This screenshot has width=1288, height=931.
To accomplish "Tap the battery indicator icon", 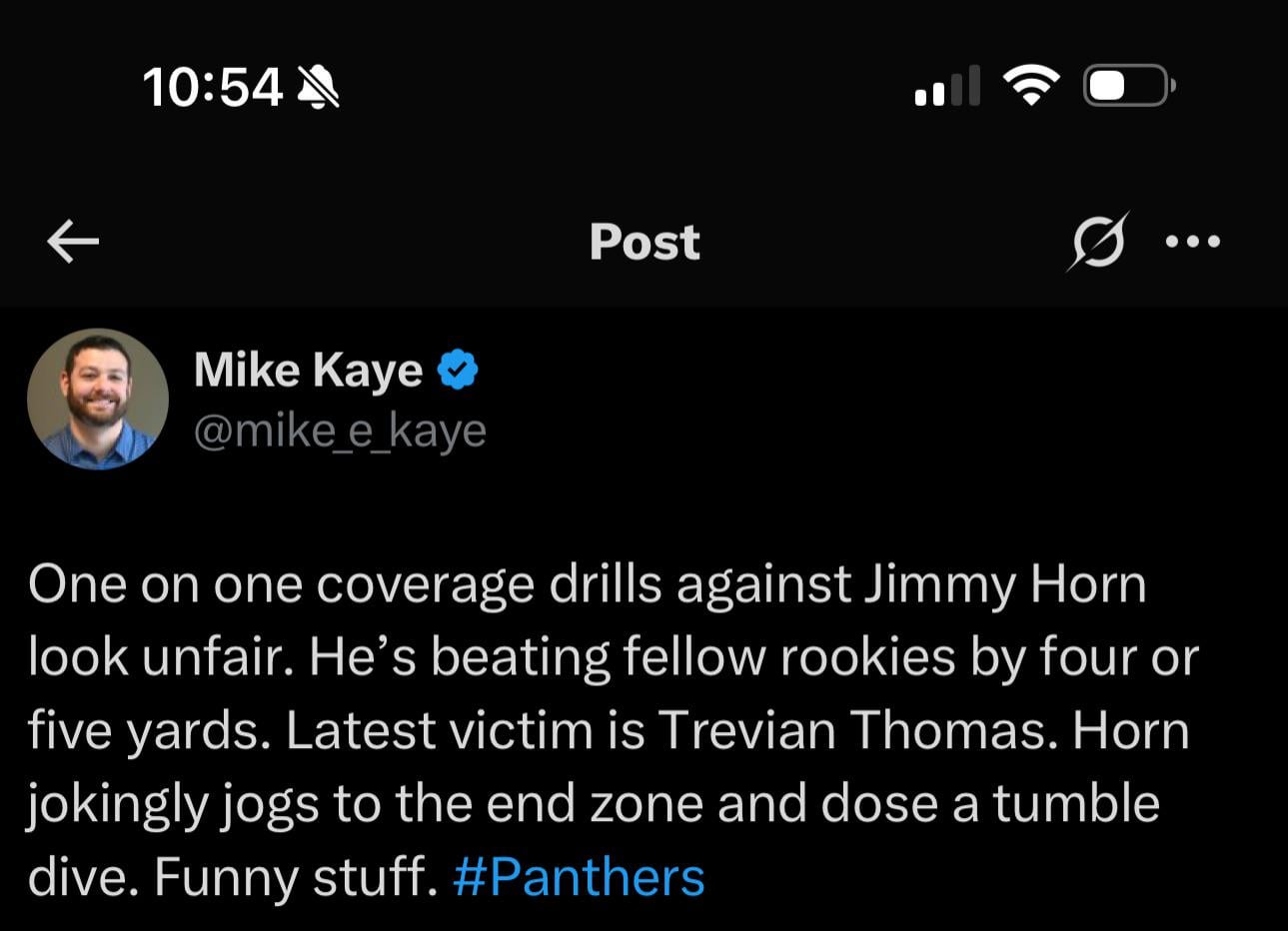I will click(1127, 86).
